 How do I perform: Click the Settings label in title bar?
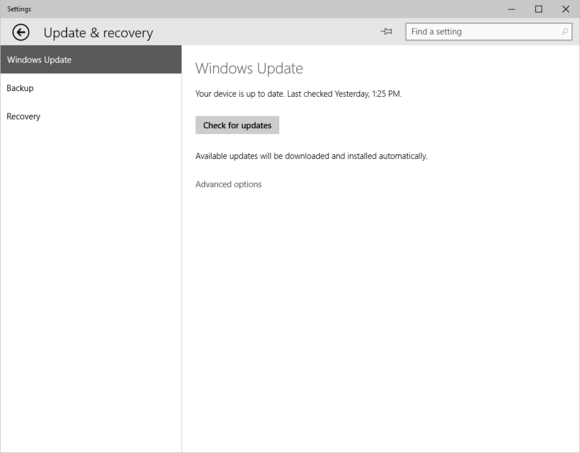(x=19, y=9)
